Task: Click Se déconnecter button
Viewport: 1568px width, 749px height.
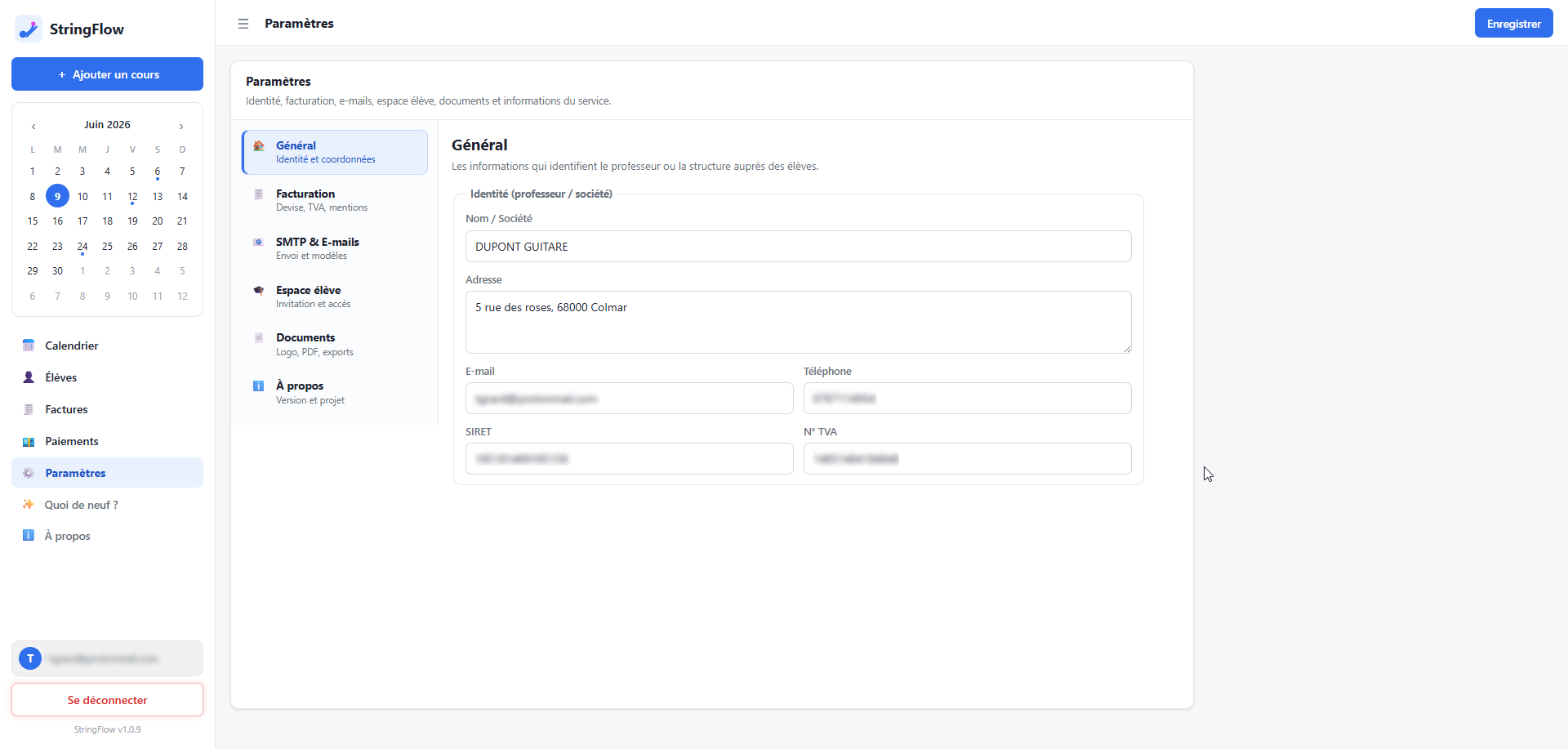Action: [x=107, y=700]
